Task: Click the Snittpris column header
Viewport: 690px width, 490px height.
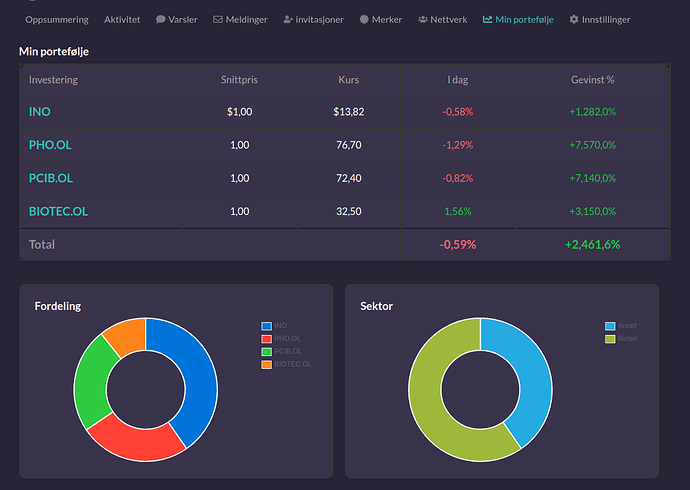Action: pos(239,80)
